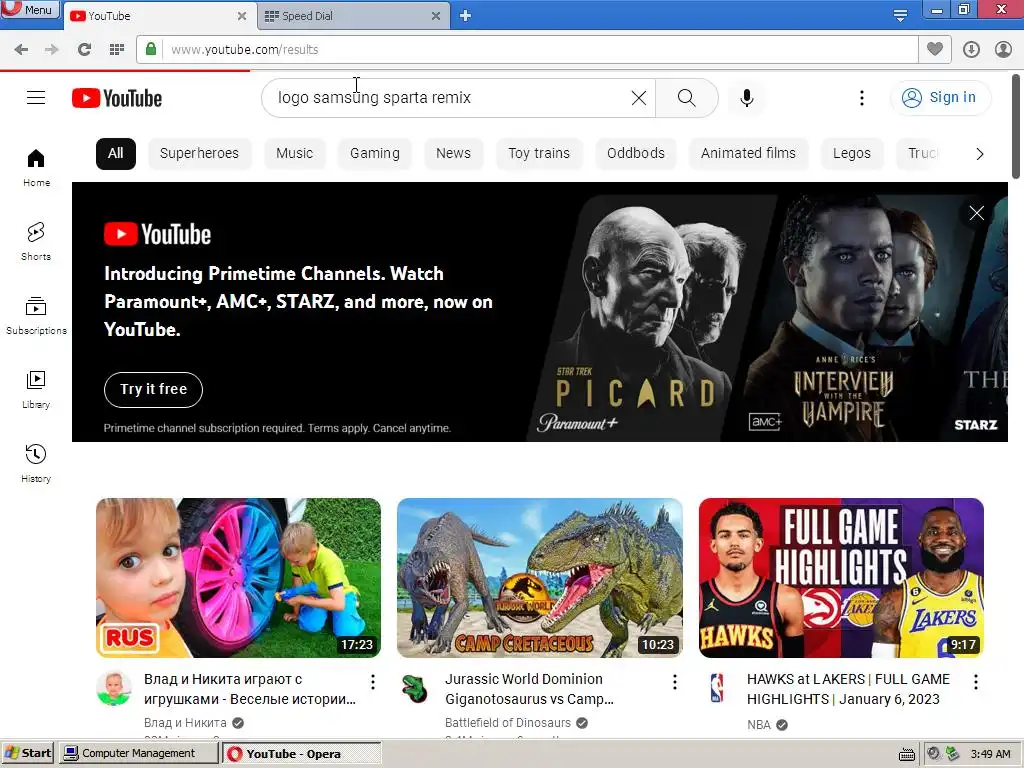Go forward with the browser forward arrow

[52, 50]
